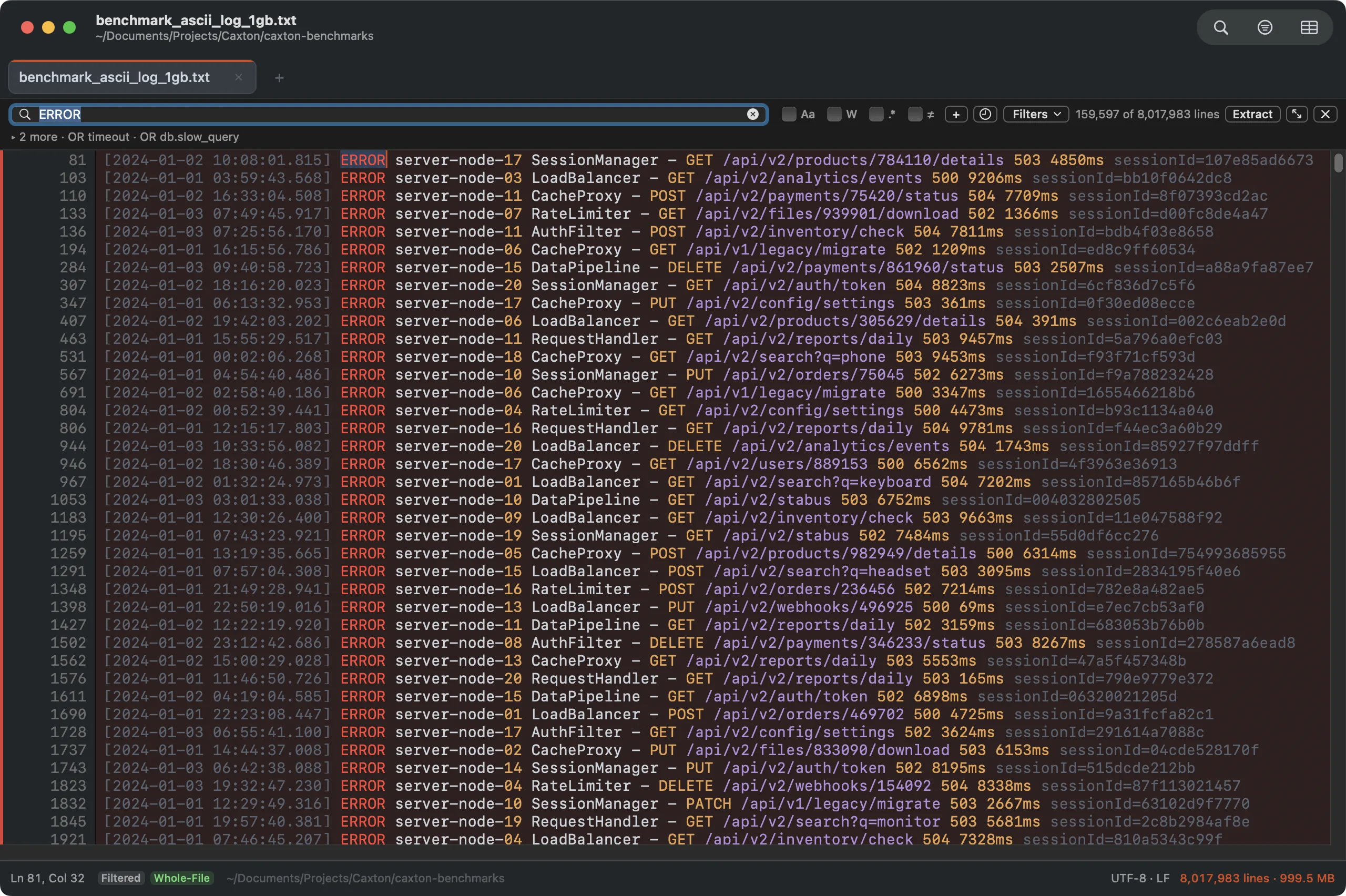Click the Extract button
Screen dimensions: 1346x896
[x=1252, y=114]
